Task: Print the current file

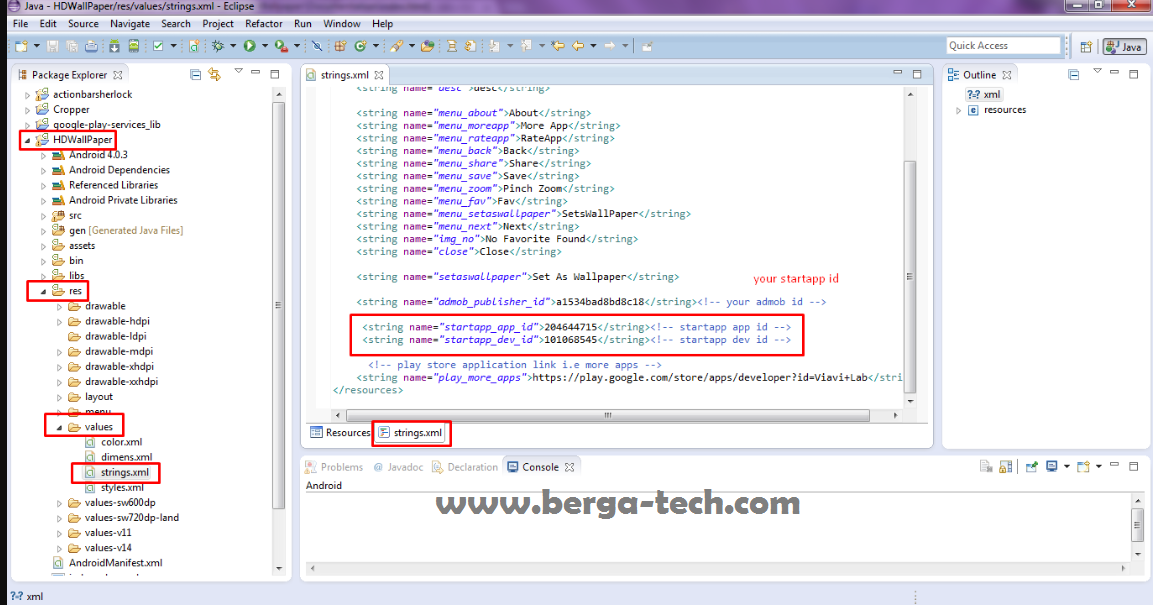Action: [x=90, y=44]
